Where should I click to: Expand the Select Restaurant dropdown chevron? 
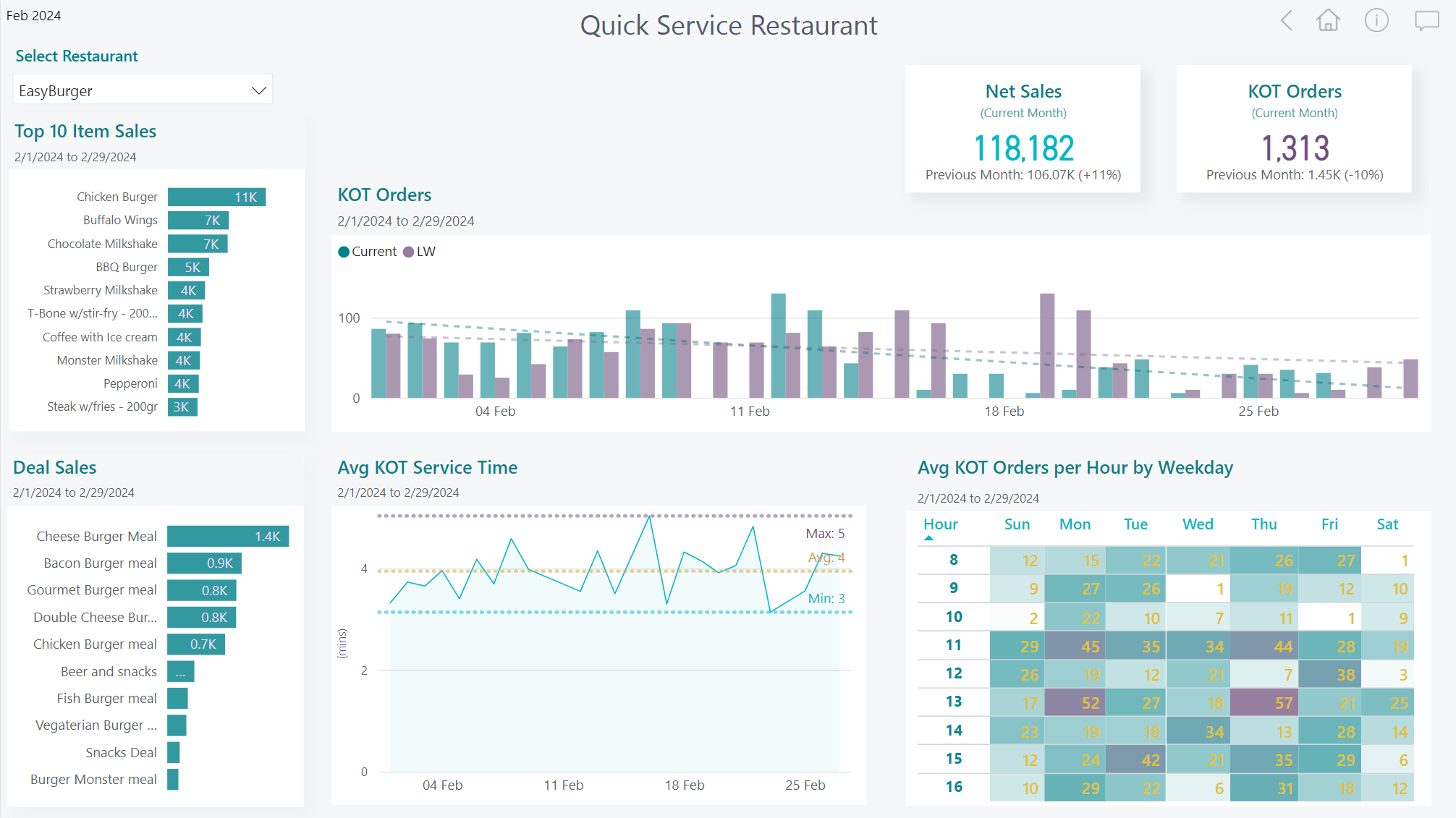(x=258, y=90)
